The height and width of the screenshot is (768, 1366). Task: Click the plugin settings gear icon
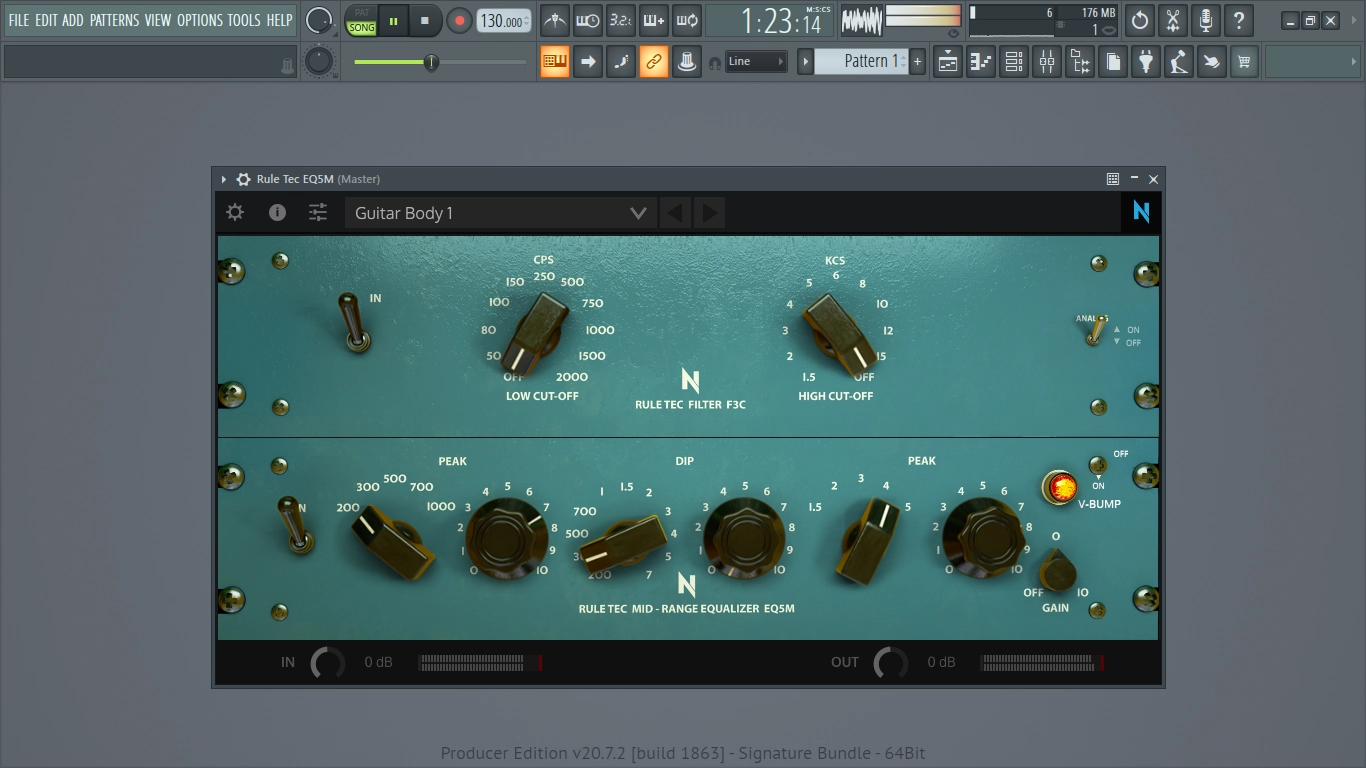tap(235, 212)
